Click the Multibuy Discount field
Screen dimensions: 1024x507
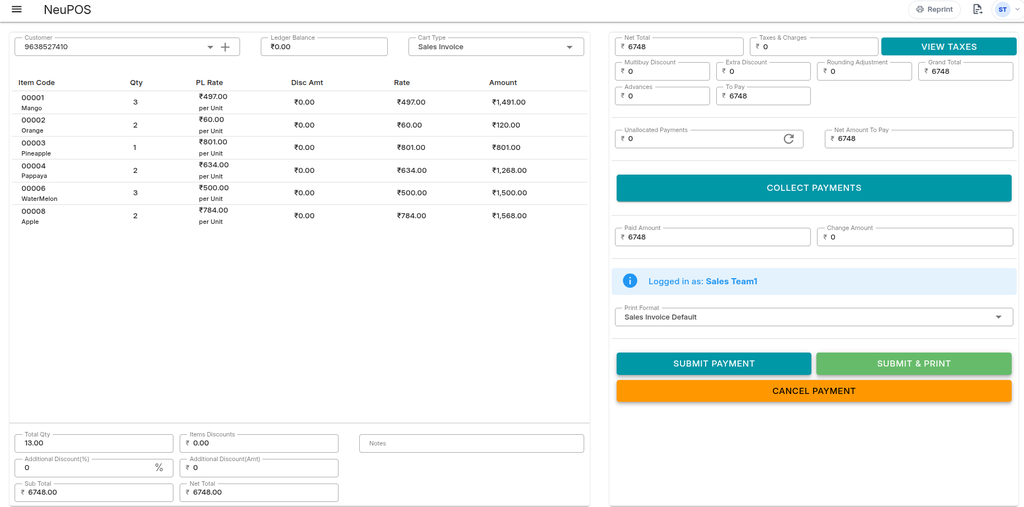[662, 71]
